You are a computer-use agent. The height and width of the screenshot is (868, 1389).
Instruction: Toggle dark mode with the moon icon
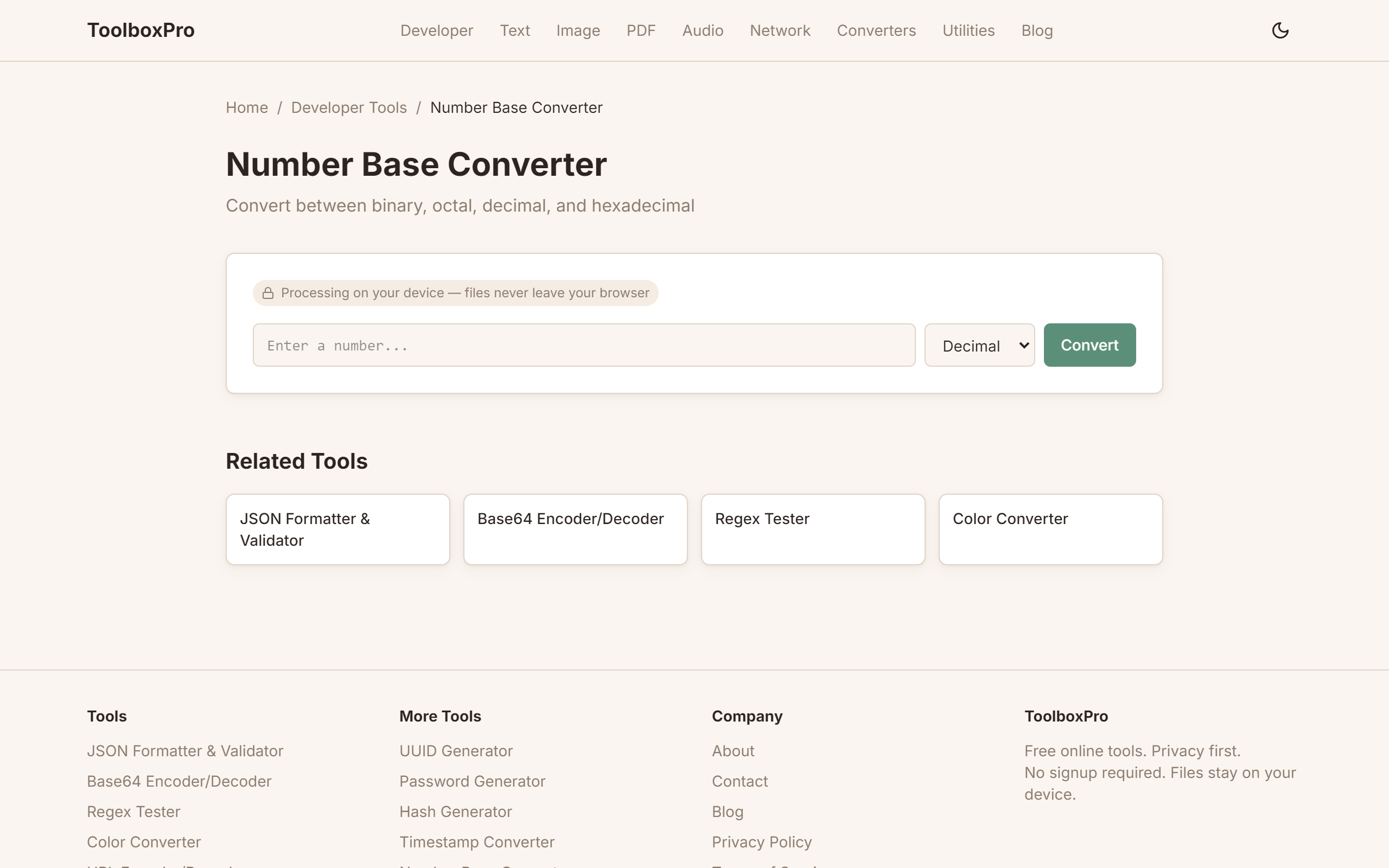click(1280, 30)
